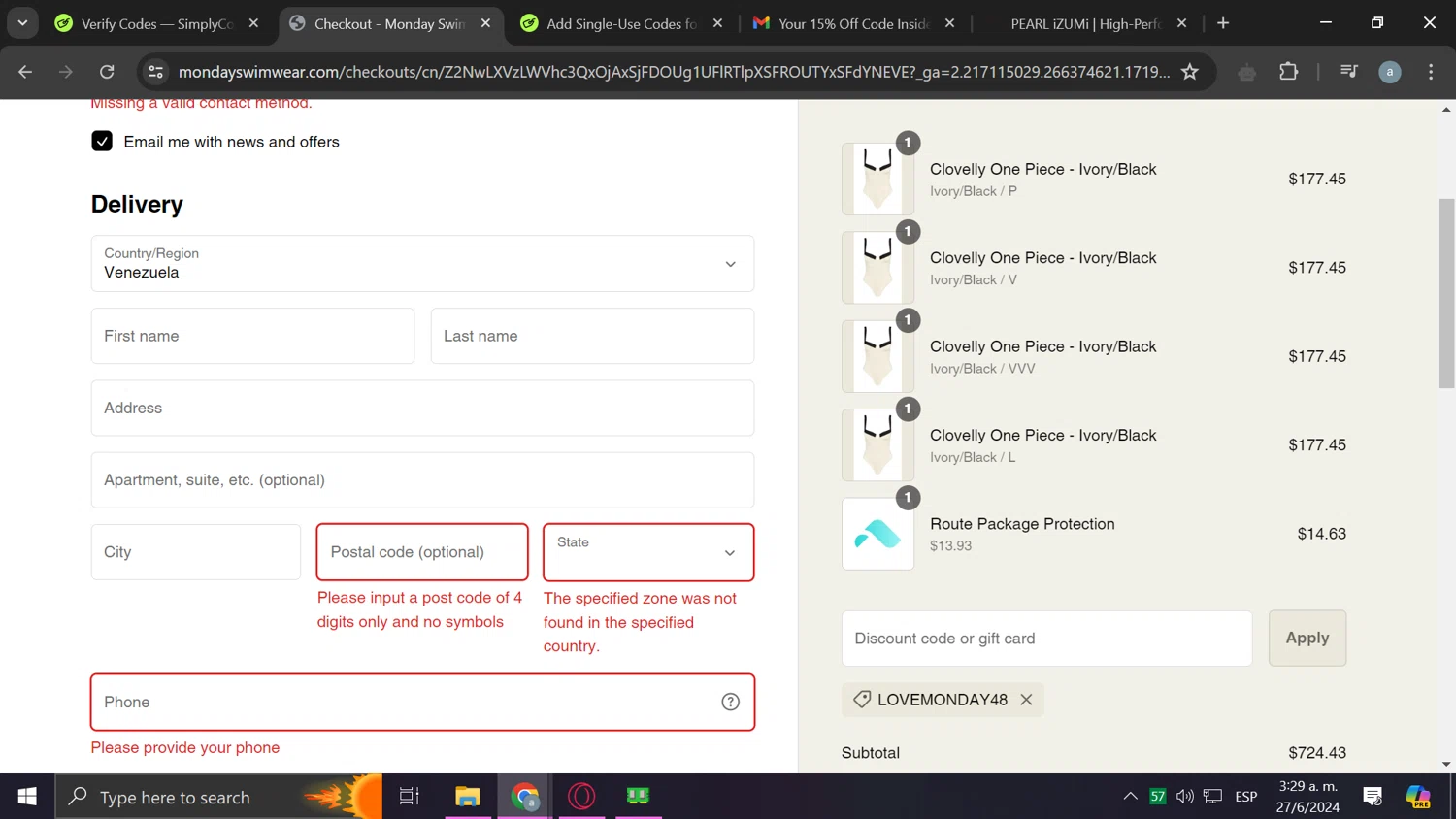Image resolution: width=1456 pixels, height=819 pixels.
Task: Open the volume control in the tray
Action: pos(1185,797)
